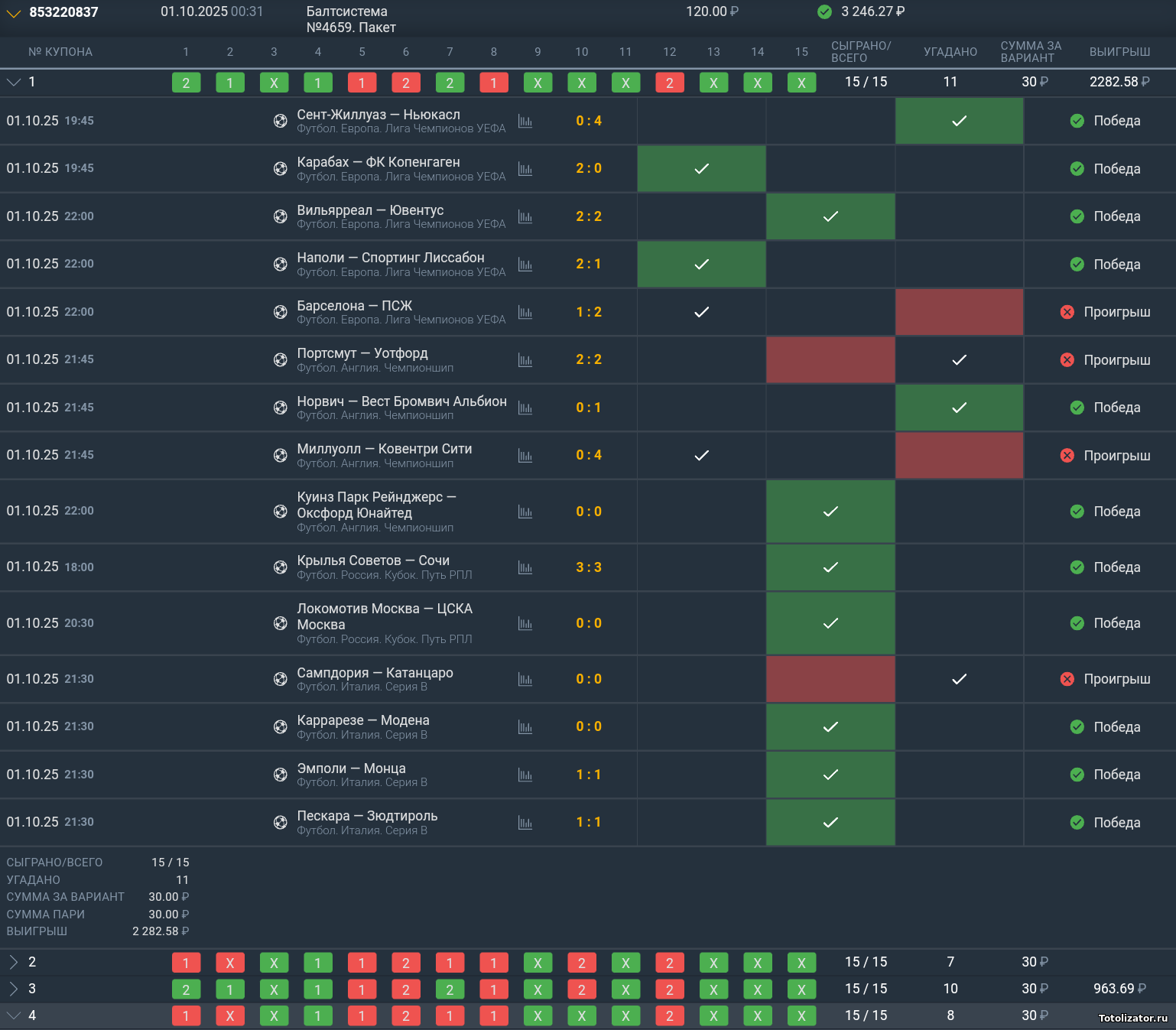Screen dimensions: 1176x1030
Task: Click the checkmark in Миллуолл — Ковентри Сити row
Action: (x=701, y=456)
